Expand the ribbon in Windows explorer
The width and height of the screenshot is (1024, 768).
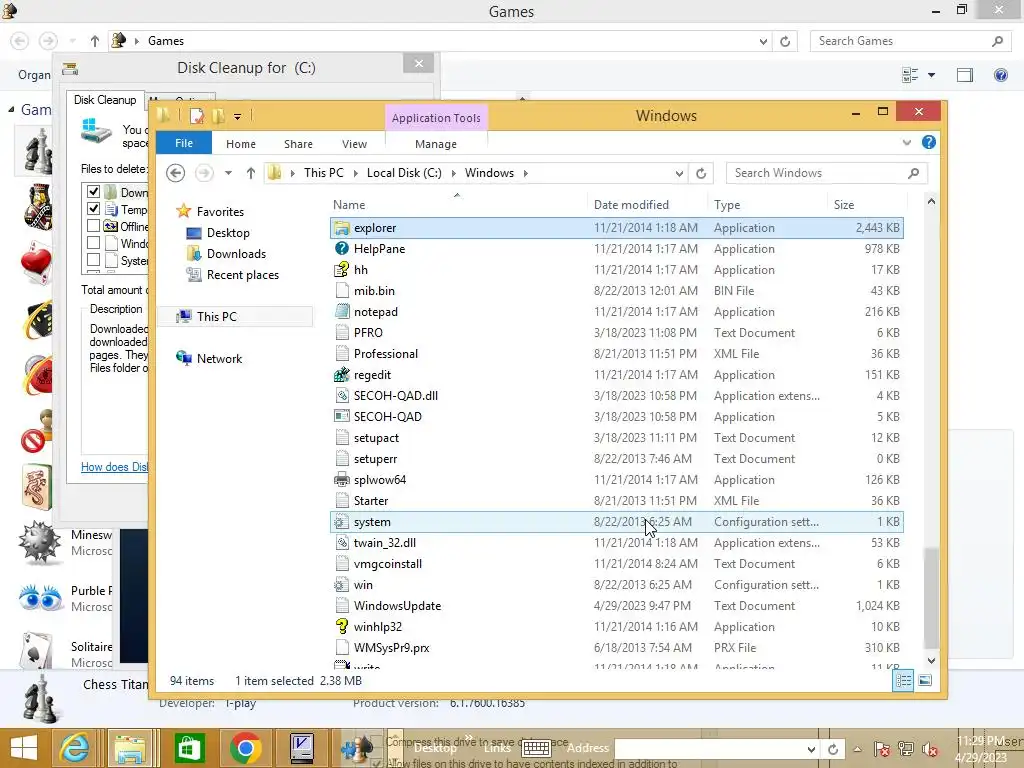[906, 142]
